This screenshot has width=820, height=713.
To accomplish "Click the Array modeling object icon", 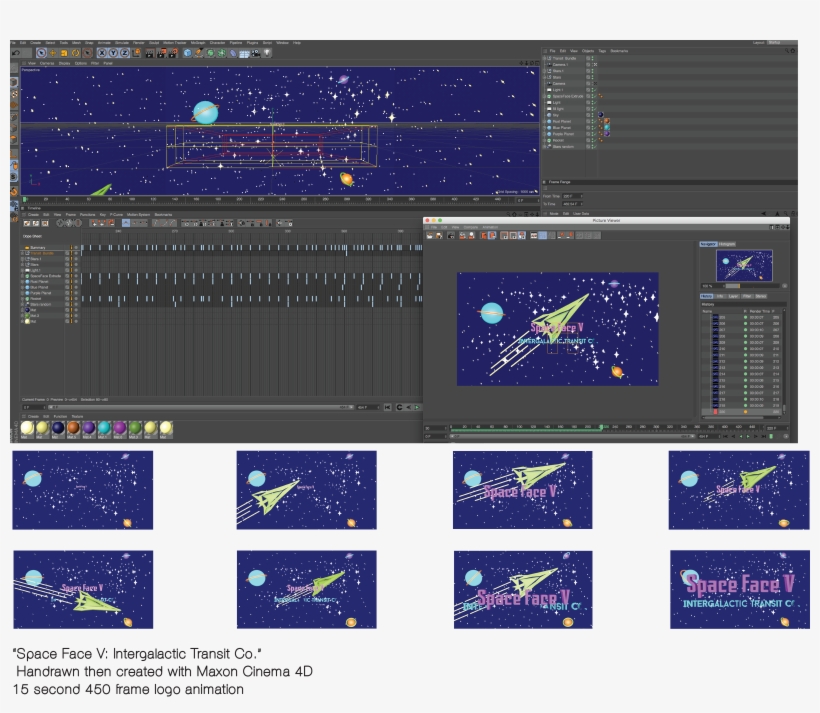I will click(221, 53).
